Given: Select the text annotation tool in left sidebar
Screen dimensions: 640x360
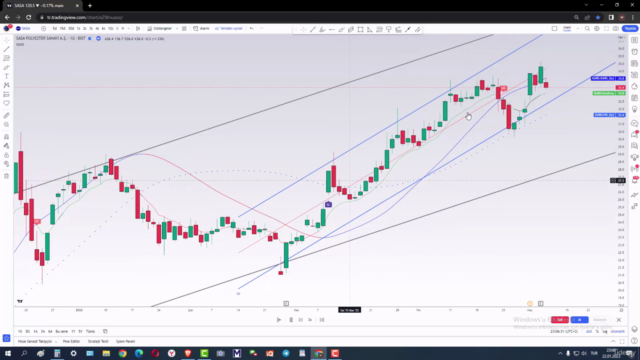Looking at the screenshot, I should tap(7, 76).
